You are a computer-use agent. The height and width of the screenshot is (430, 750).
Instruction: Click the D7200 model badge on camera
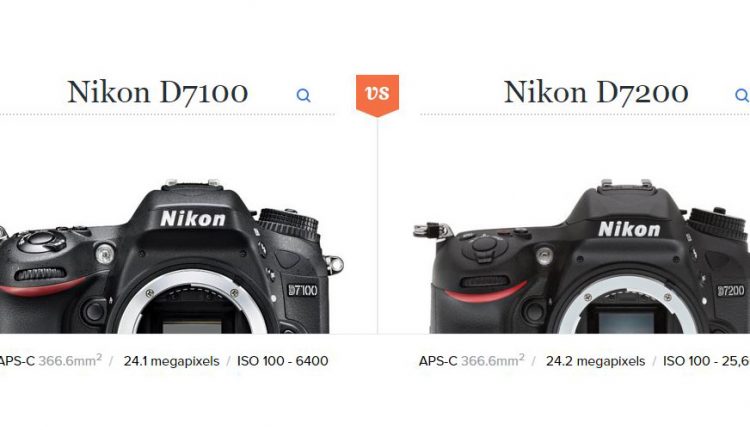(731, 291)
